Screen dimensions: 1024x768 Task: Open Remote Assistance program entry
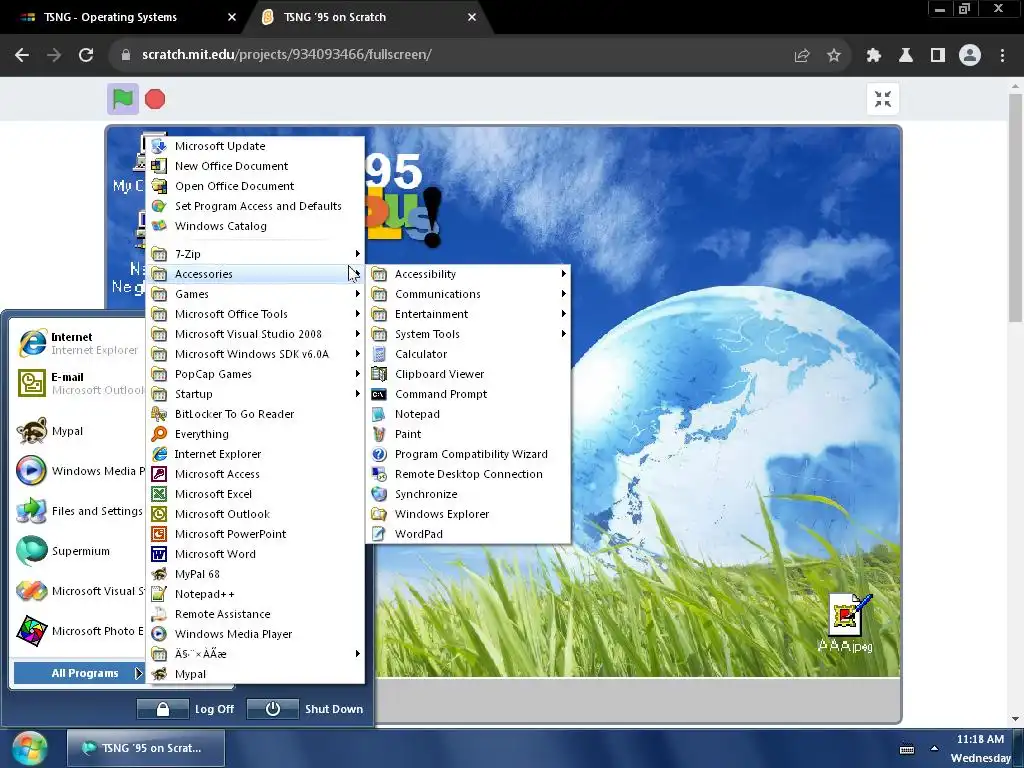point(255,614)
